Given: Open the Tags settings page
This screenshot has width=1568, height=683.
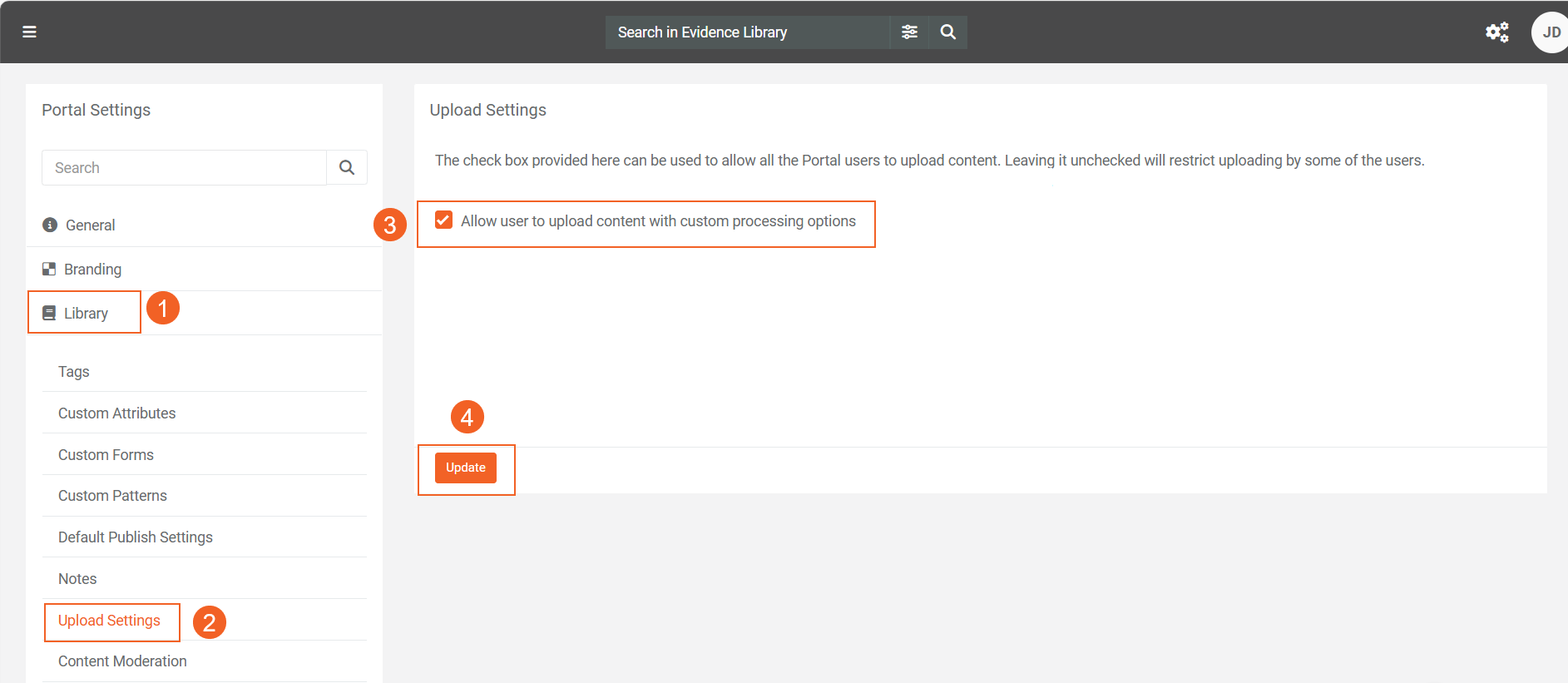Looking at the screenshot, I should (74, 371).
